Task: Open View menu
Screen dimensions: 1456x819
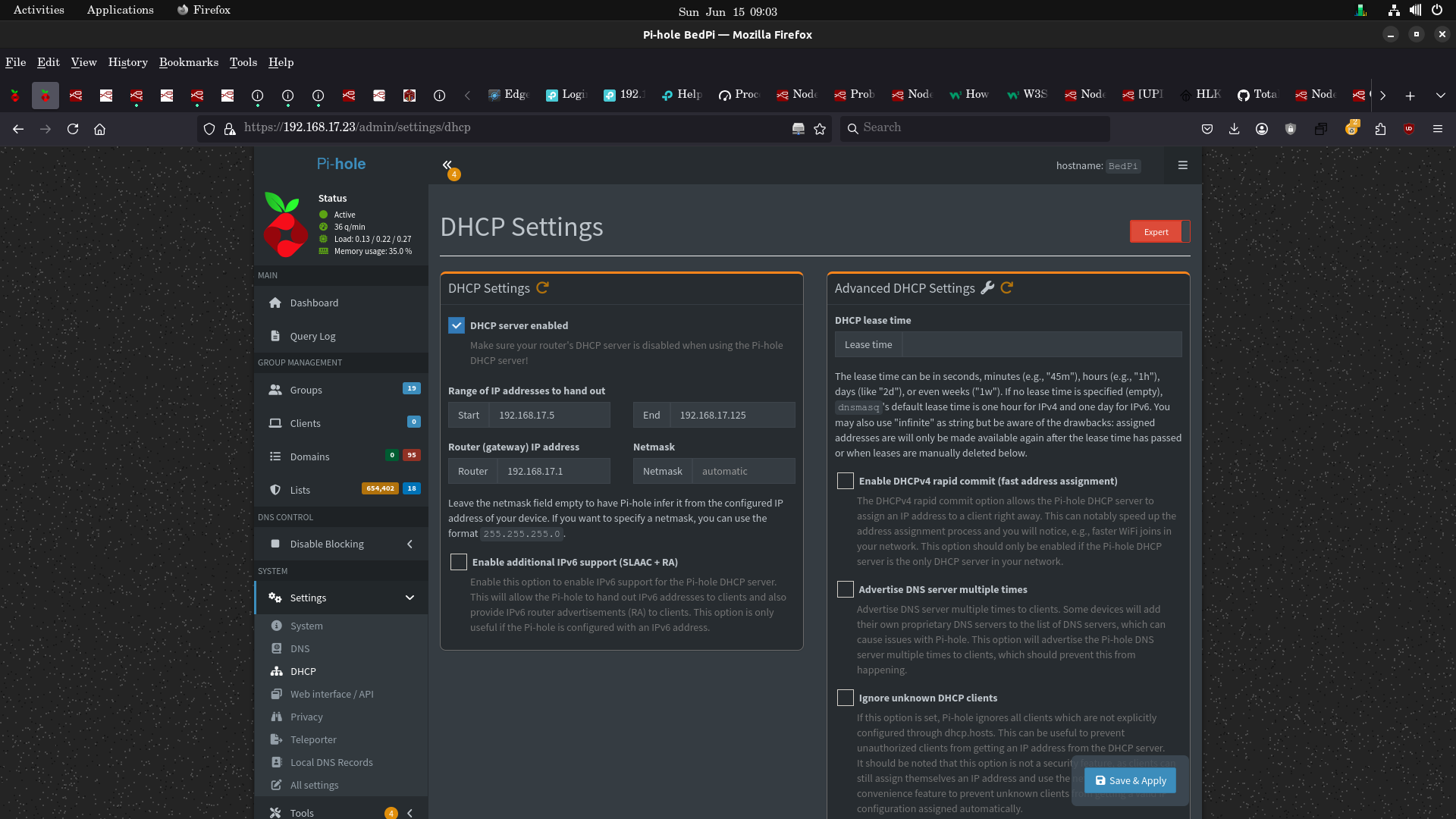Action: point(83,62)
